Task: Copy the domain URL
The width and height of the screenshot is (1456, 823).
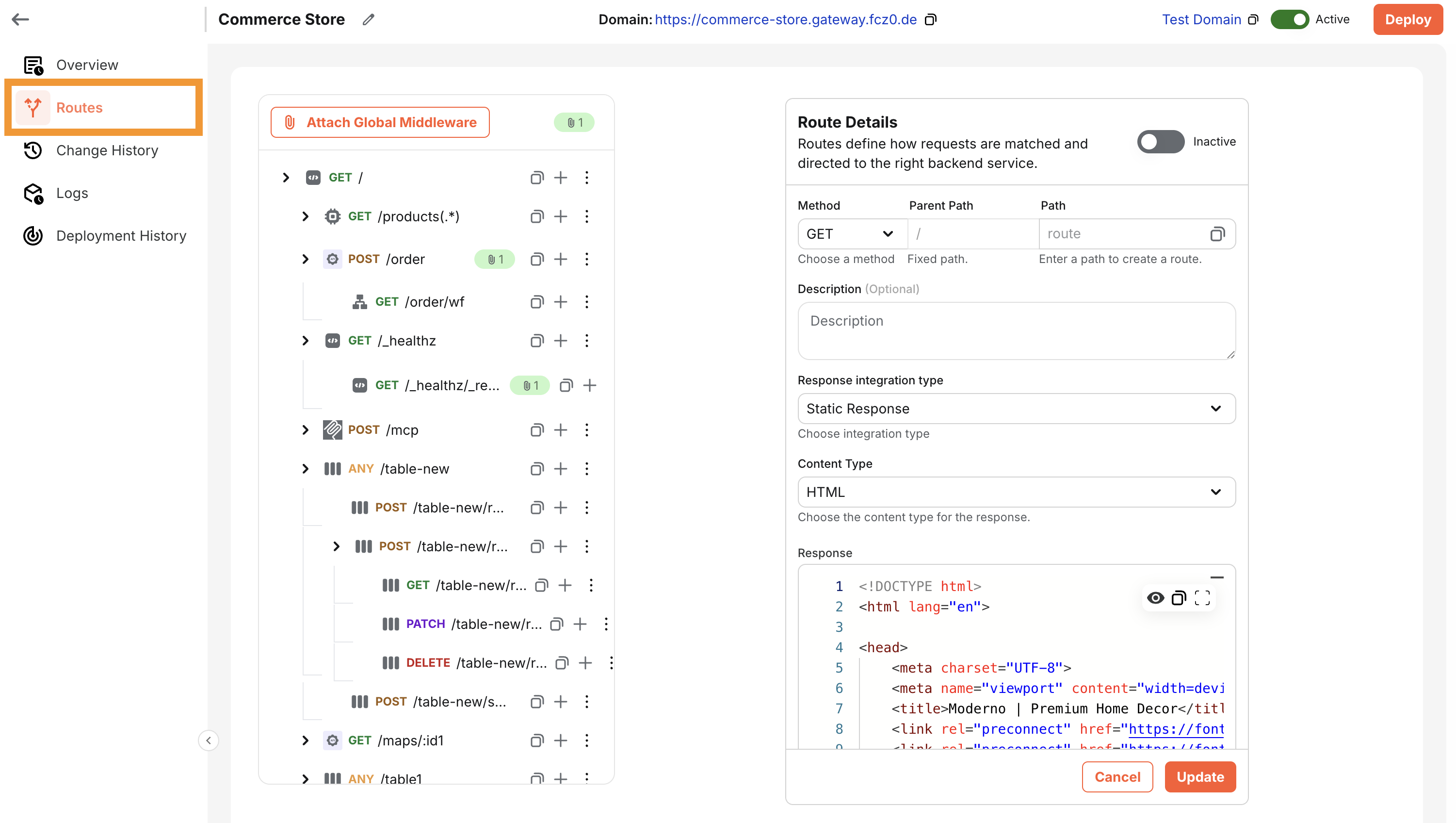Action: [930, 20]
